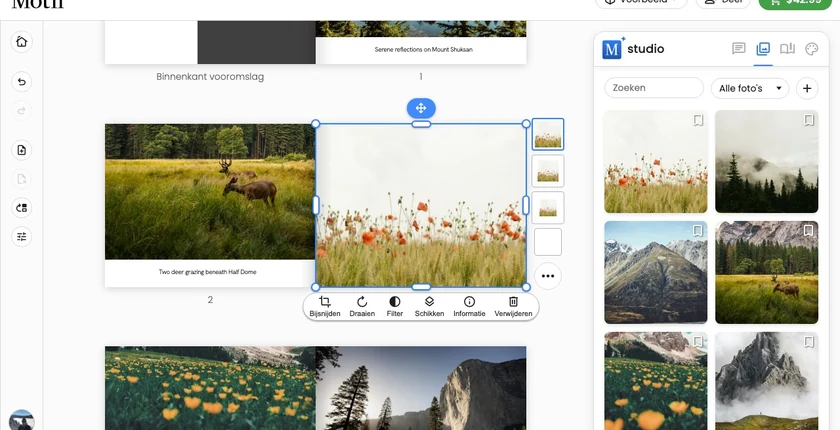This screenshot has width=840, height=430.
Task: Expand the Alle foto's dropdown
Action: pyautogui.click(x=750, y=88)
